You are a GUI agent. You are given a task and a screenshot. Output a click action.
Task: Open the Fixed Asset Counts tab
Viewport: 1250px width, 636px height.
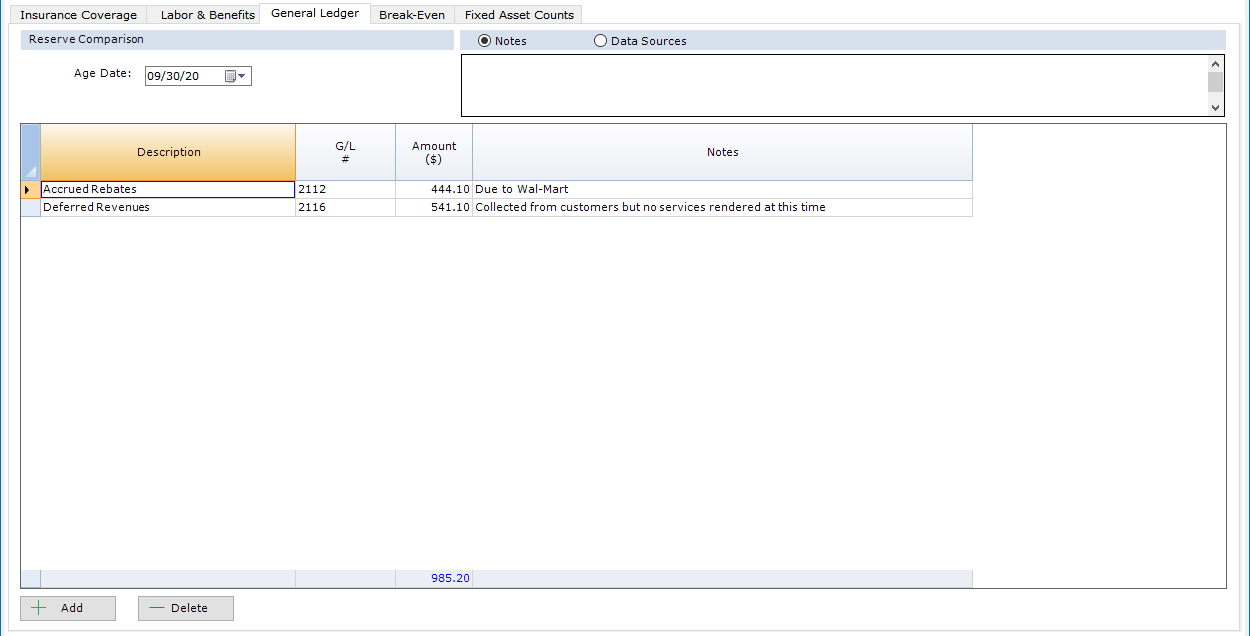point(518,13)
